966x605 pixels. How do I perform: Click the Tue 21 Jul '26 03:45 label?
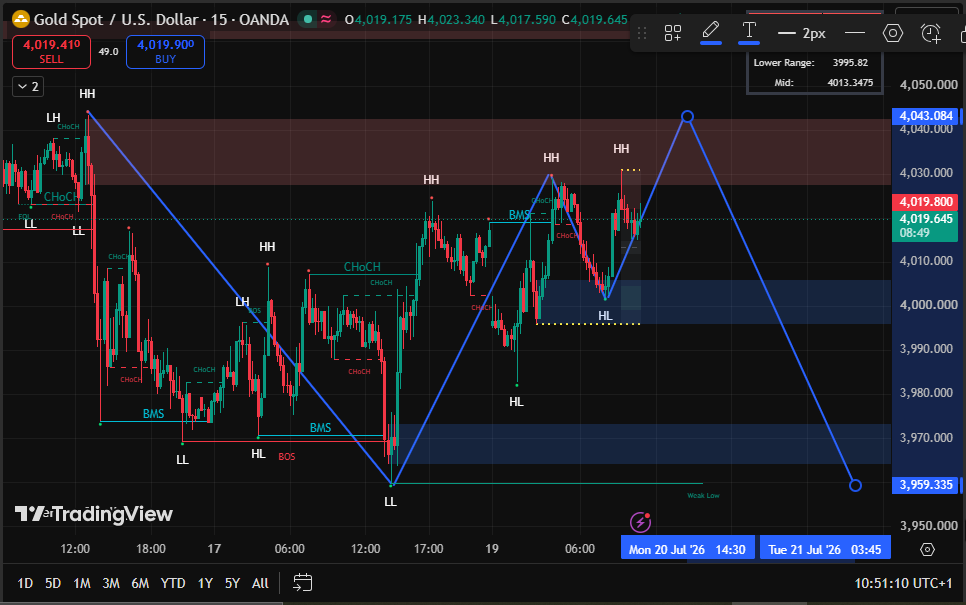point(825,549)
